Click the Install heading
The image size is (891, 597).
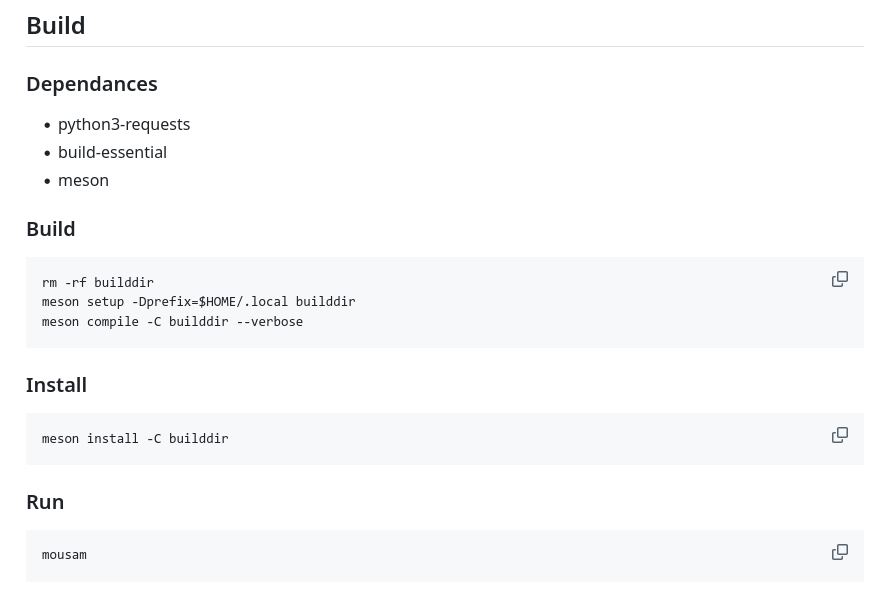(56, 385)
